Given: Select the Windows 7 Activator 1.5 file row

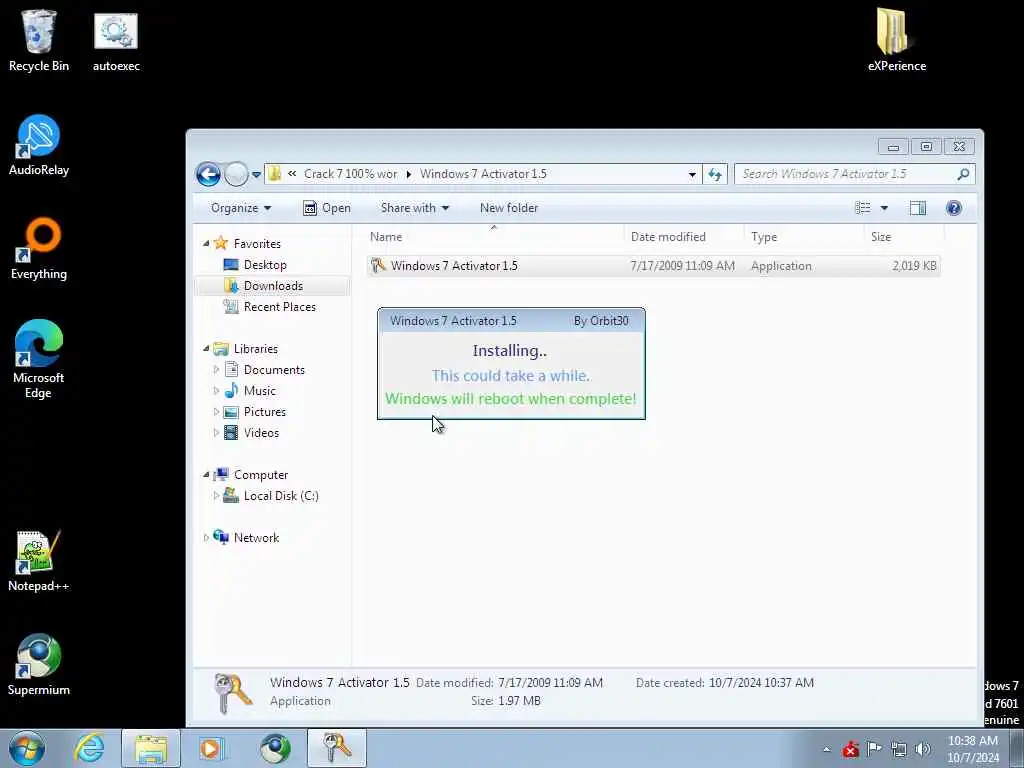Looking at the screenshot, I should click(x=653, y=266).
